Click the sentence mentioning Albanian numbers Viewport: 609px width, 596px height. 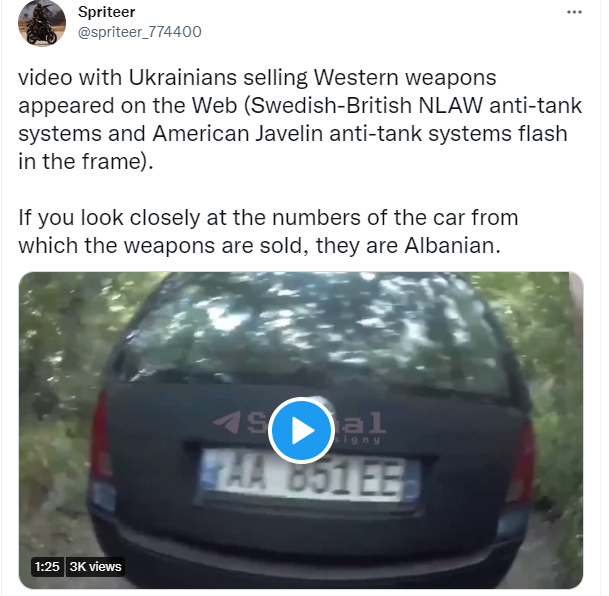point(268,231)
